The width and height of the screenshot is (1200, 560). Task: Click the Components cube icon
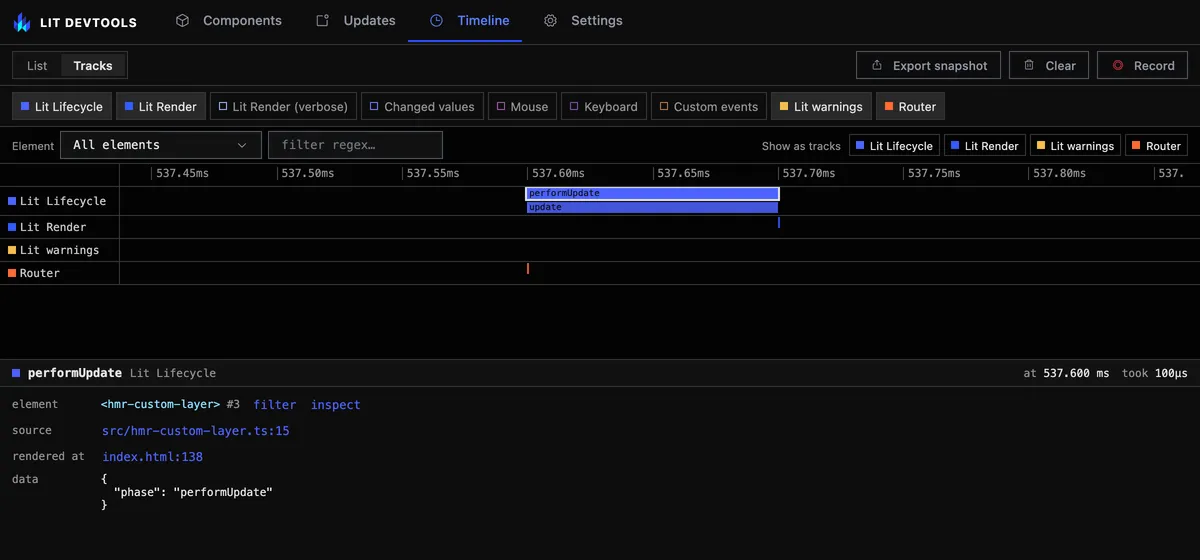(182, 20)
